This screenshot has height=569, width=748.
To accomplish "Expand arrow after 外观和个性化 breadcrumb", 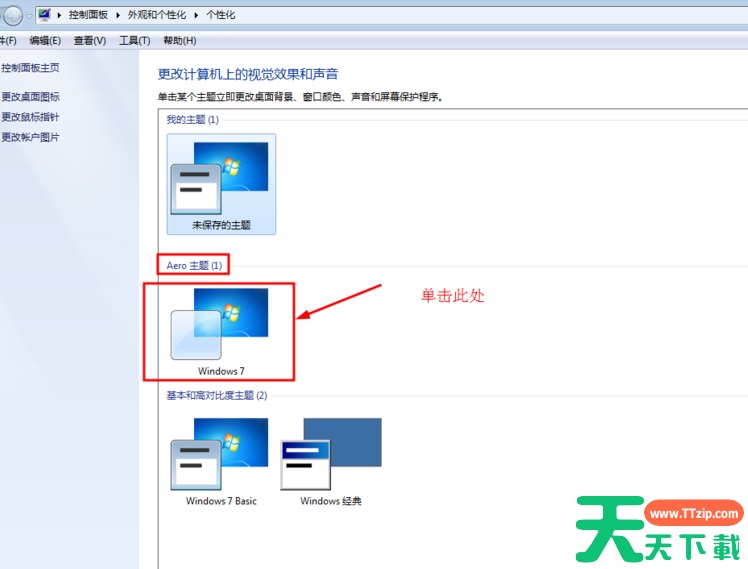I will (196, 15).
